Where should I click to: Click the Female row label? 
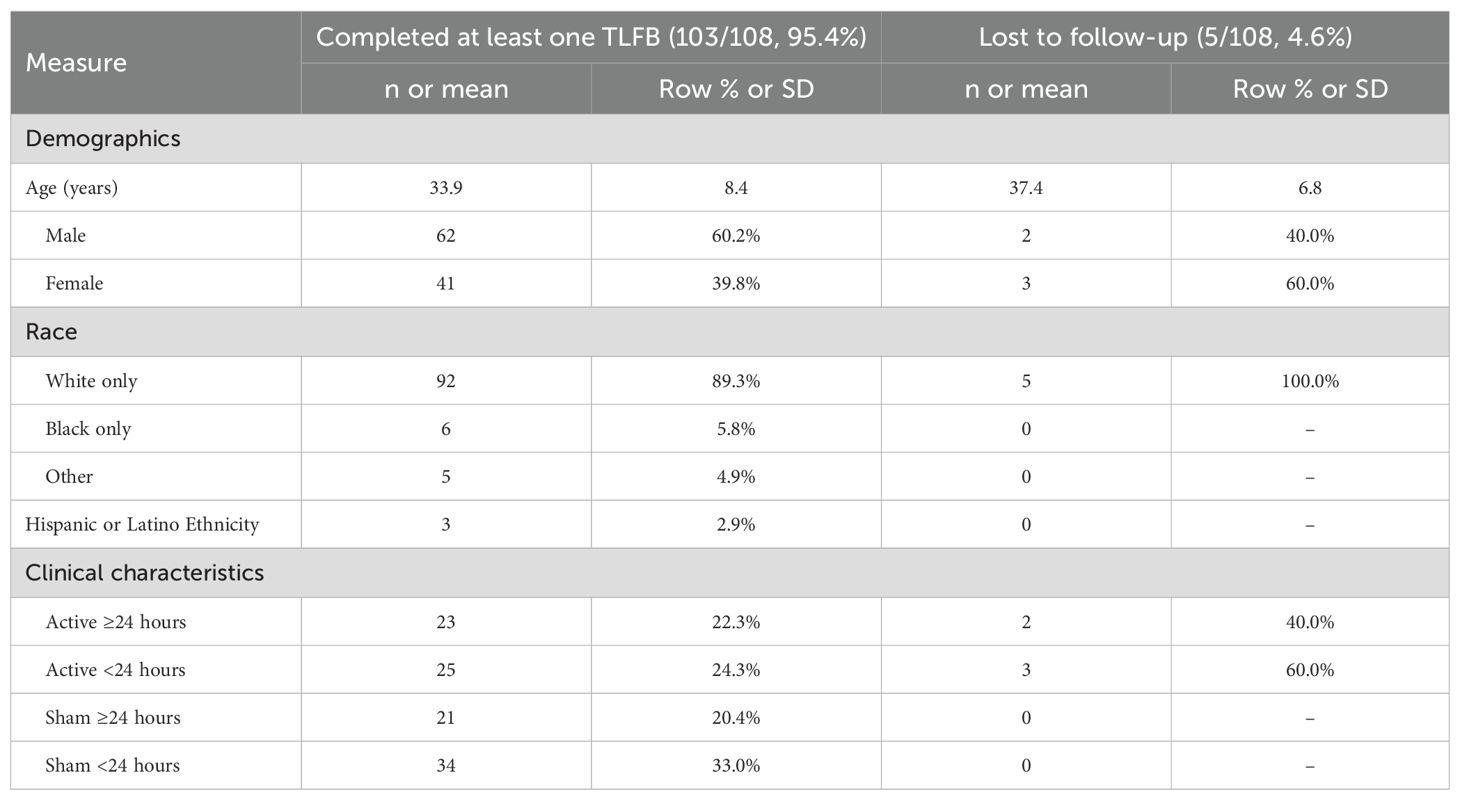coord(74,284)
